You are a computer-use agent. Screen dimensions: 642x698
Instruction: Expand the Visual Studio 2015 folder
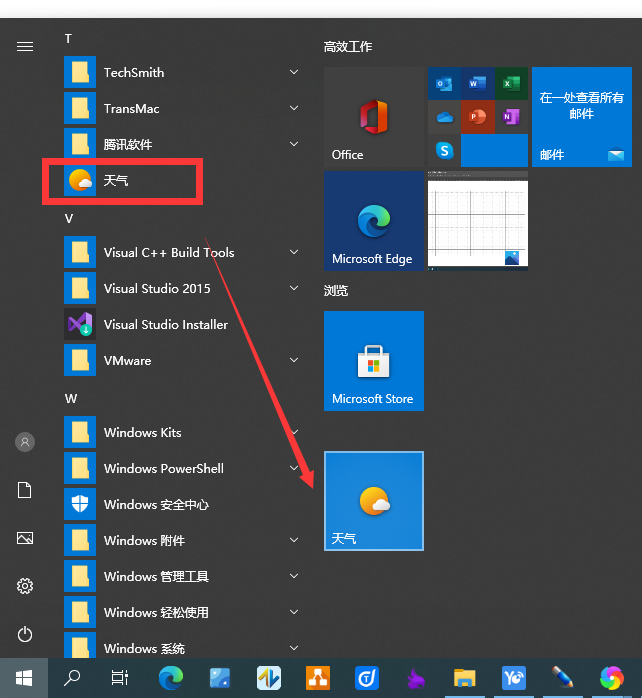point(294,288)
